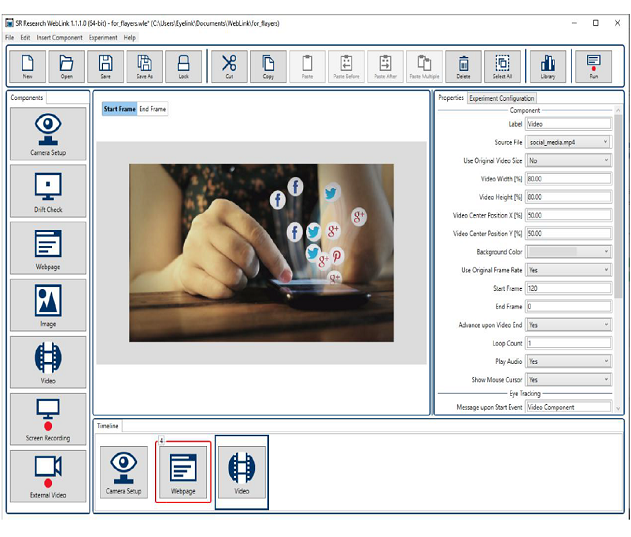Open the Insert Component menu

pos(60,37)
